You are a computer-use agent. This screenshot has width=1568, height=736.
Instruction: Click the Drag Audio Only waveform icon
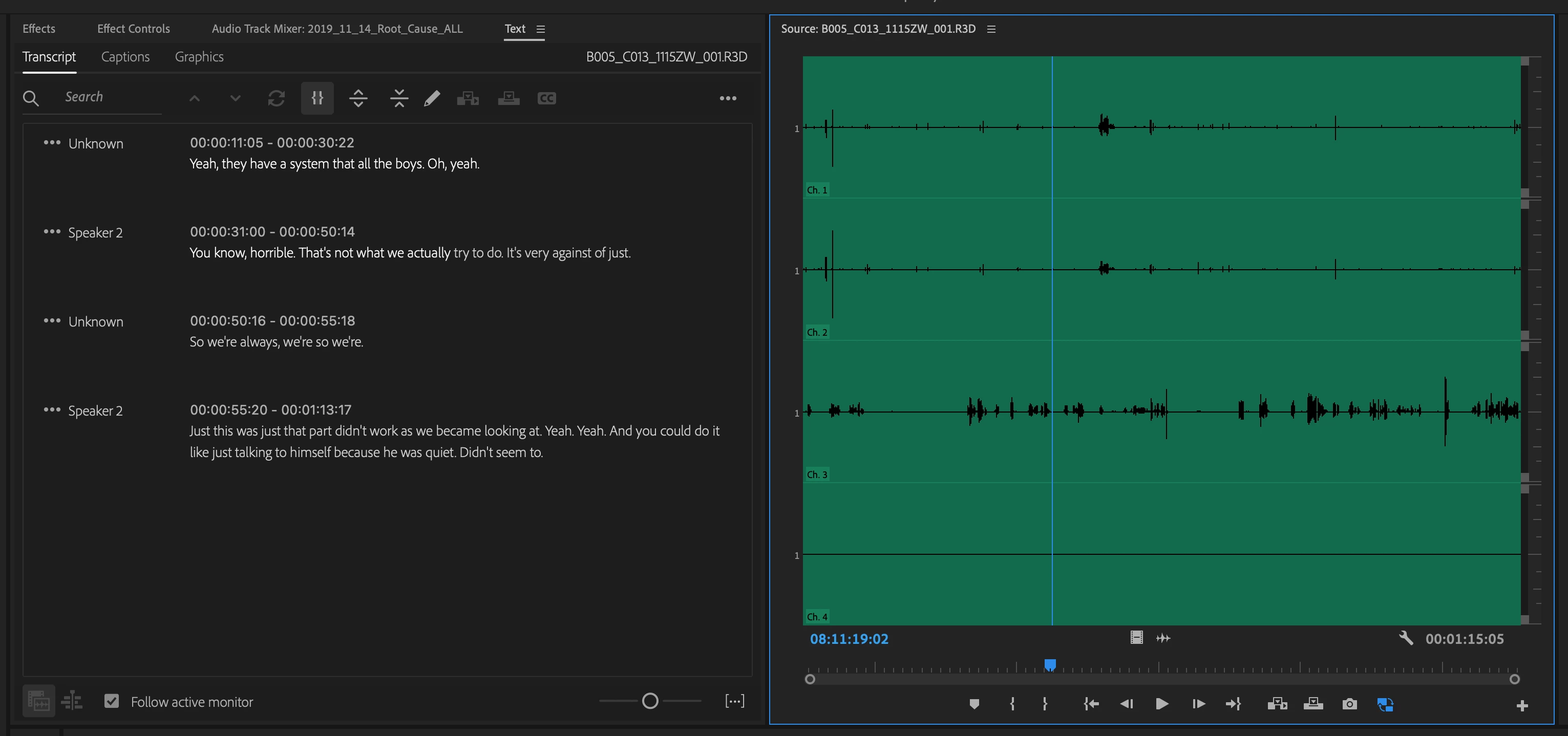pyautogui.click(x=1163, y=638)
